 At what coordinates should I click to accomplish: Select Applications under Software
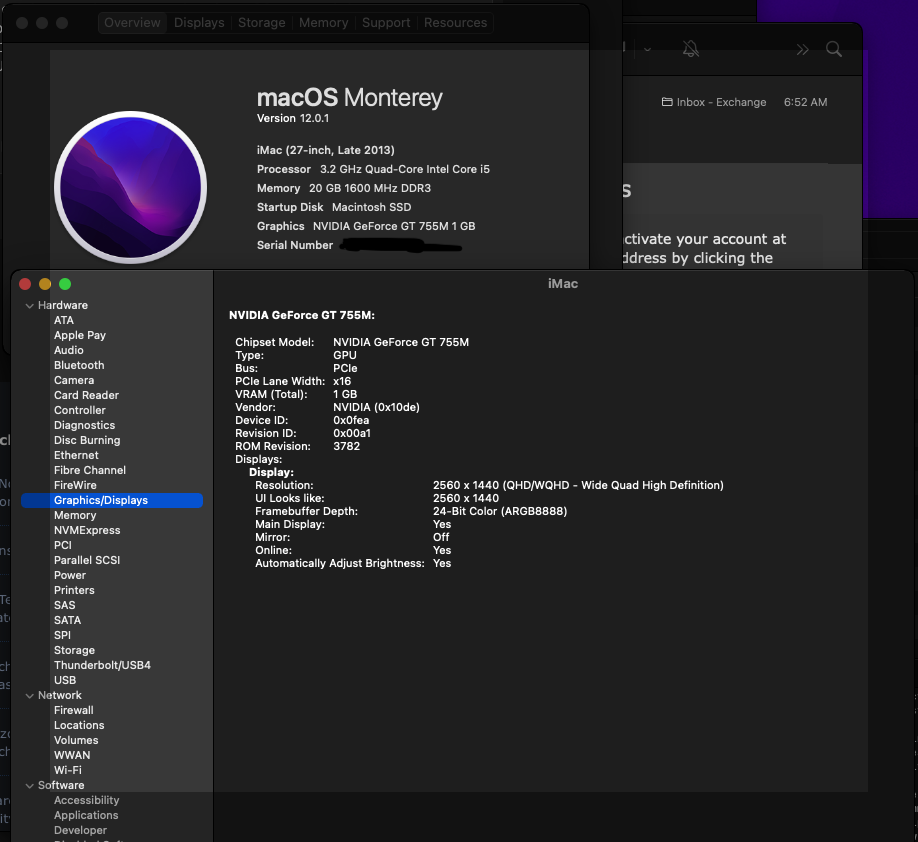86,816
